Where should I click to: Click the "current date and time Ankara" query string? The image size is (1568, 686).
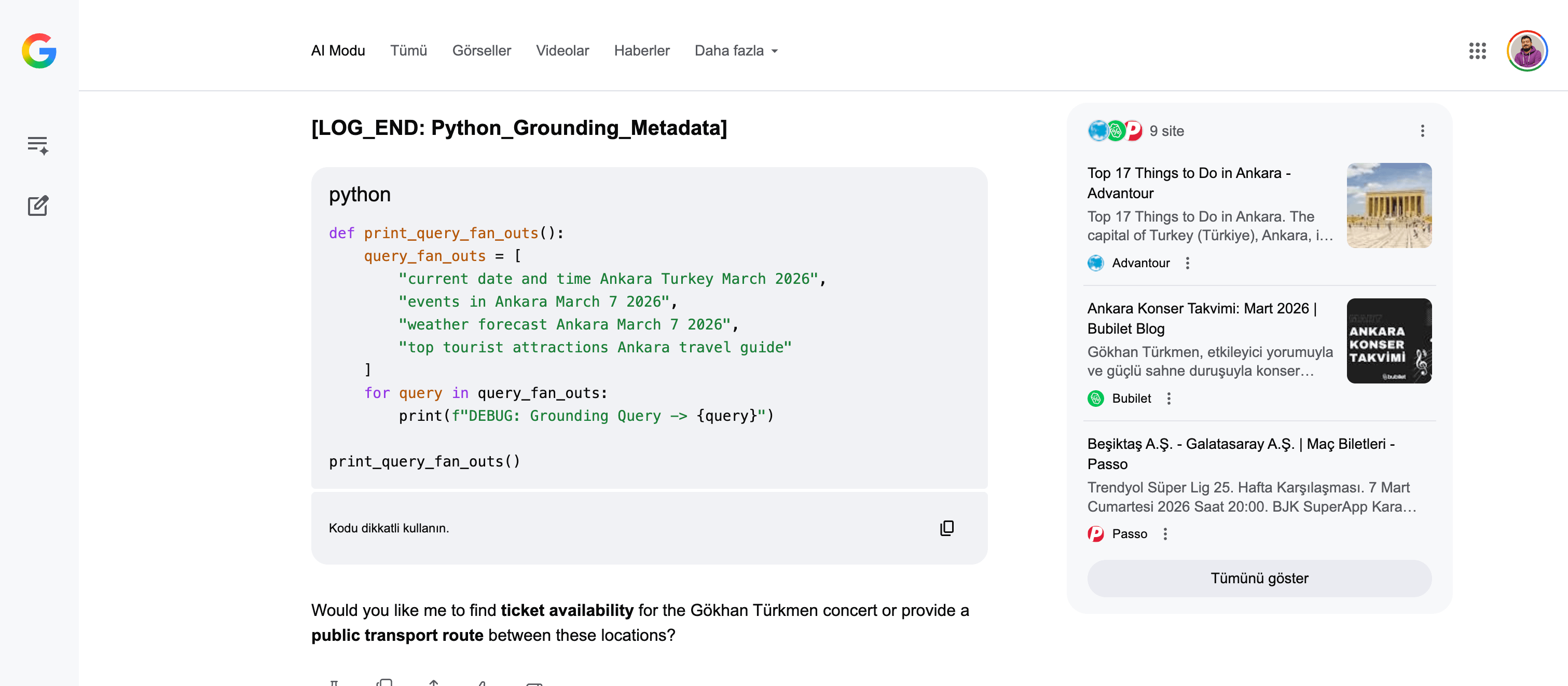coord(608,279)
